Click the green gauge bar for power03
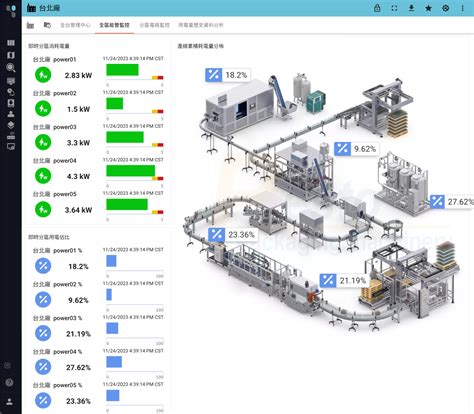This screenshot has height=414, width=474. point(125,137)
